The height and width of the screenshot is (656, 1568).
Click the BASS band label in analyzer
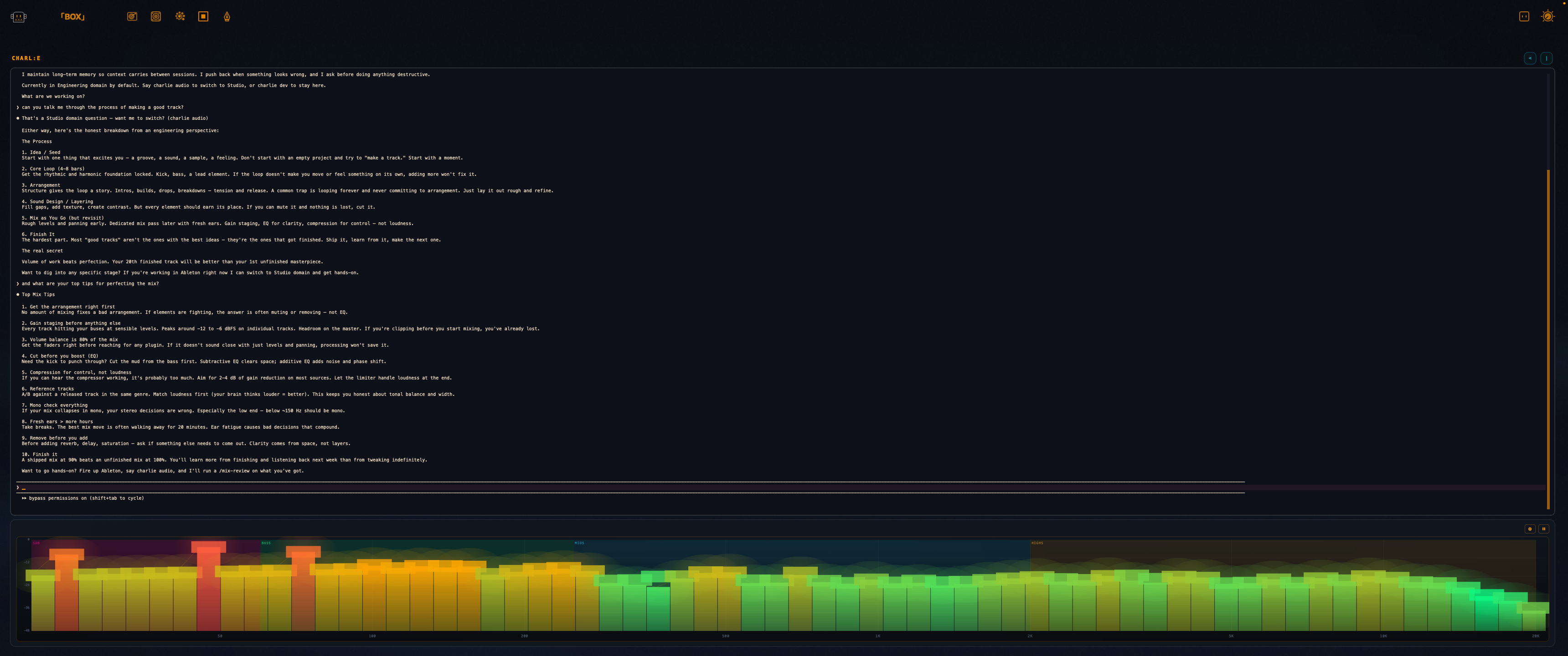[266, 543]
